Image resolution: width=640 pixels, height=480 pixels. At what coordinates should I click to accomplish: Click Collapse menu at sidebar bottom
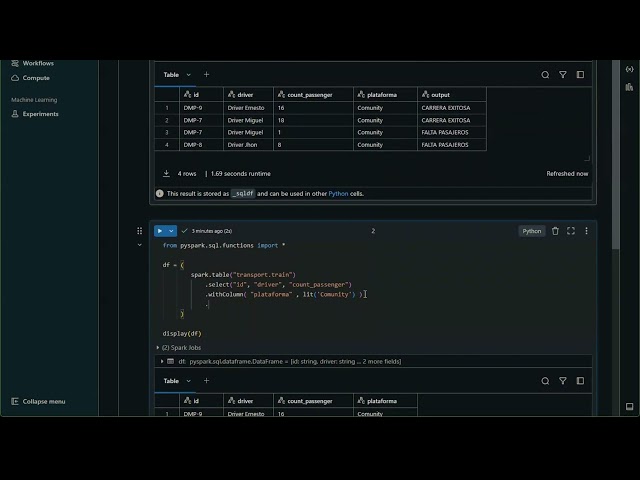[38, 401]
